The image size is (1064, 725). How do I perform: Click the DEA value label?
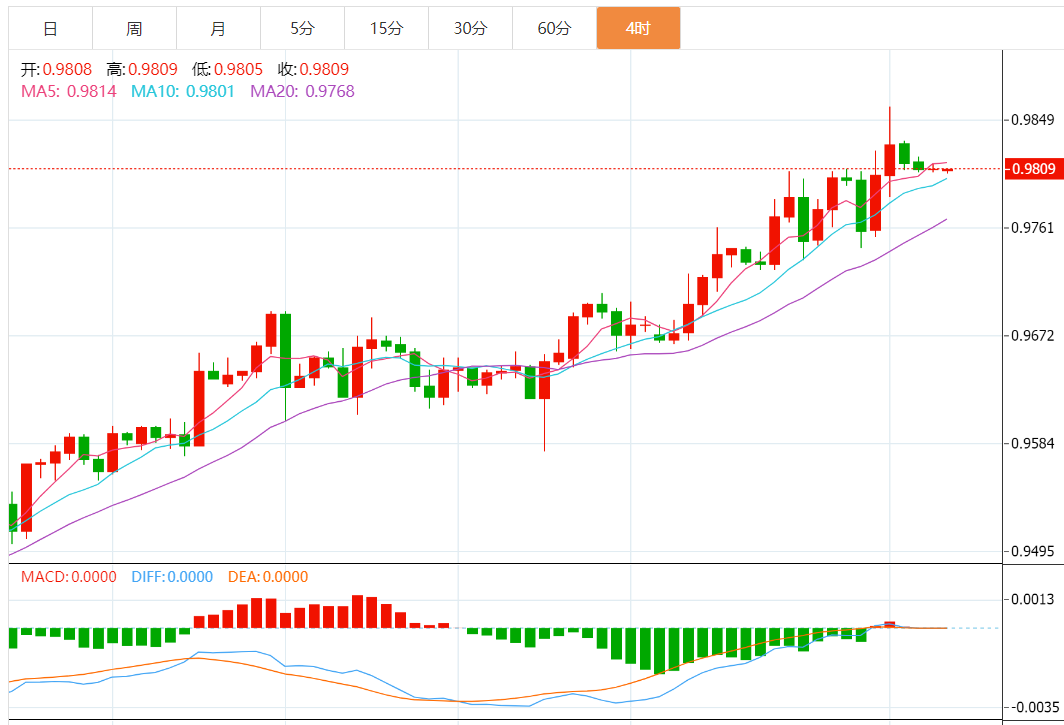(x=268, y=577)
